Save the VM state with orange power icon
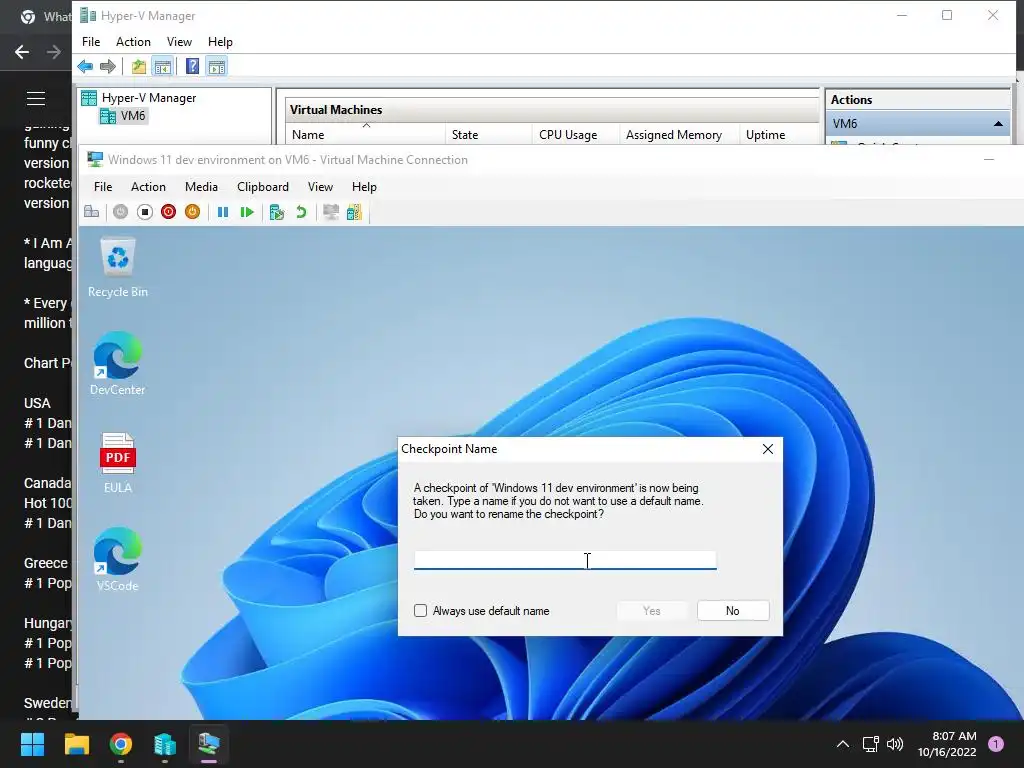1024x768 pixels. pos(193,212)
